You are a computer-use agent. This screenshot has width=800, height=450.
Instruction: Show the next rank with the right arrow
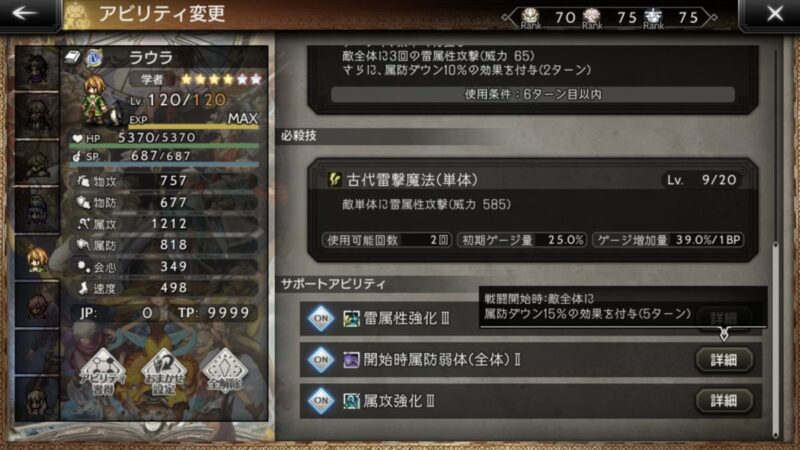point(711,17)
